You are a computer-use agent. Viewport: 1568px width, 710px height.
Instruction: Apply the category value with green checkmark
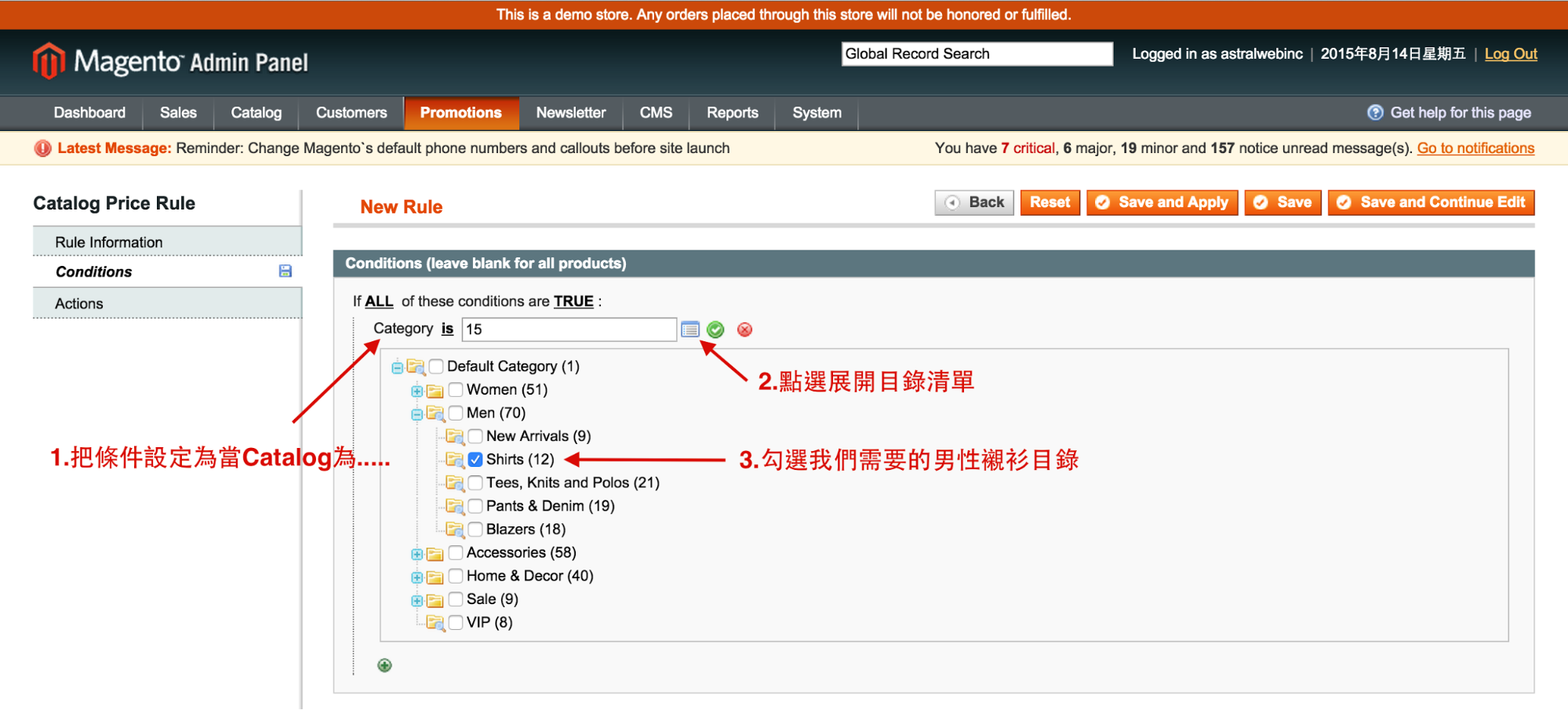715,330
